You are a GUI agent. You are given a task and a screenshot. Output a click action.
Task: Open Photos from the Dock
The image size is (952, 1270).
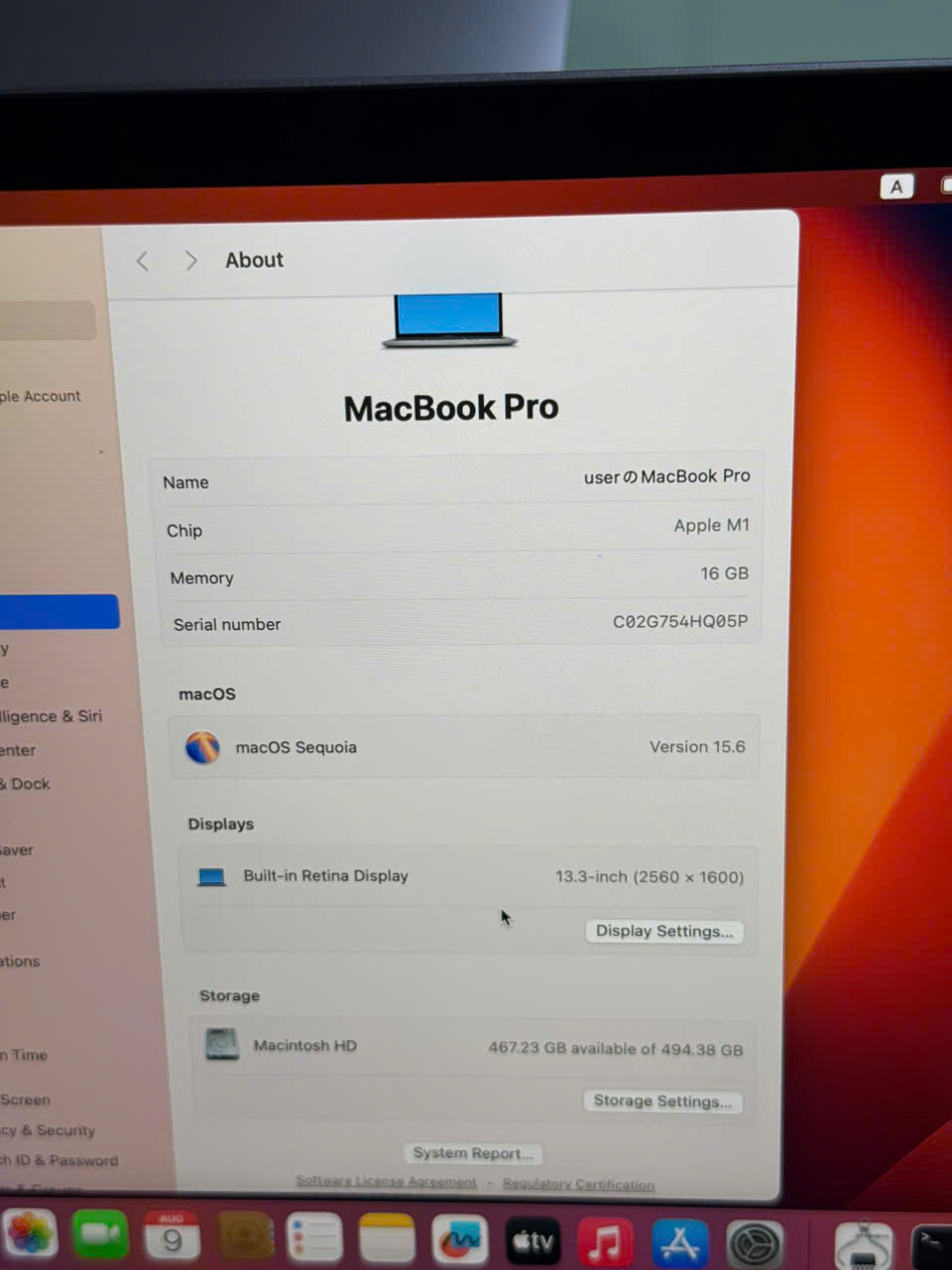(29, 1234)
